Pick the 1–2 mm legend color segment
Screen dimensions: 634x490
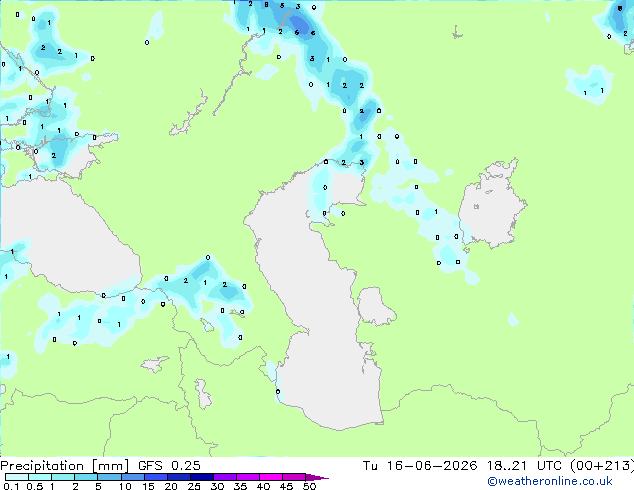(63, 477)
